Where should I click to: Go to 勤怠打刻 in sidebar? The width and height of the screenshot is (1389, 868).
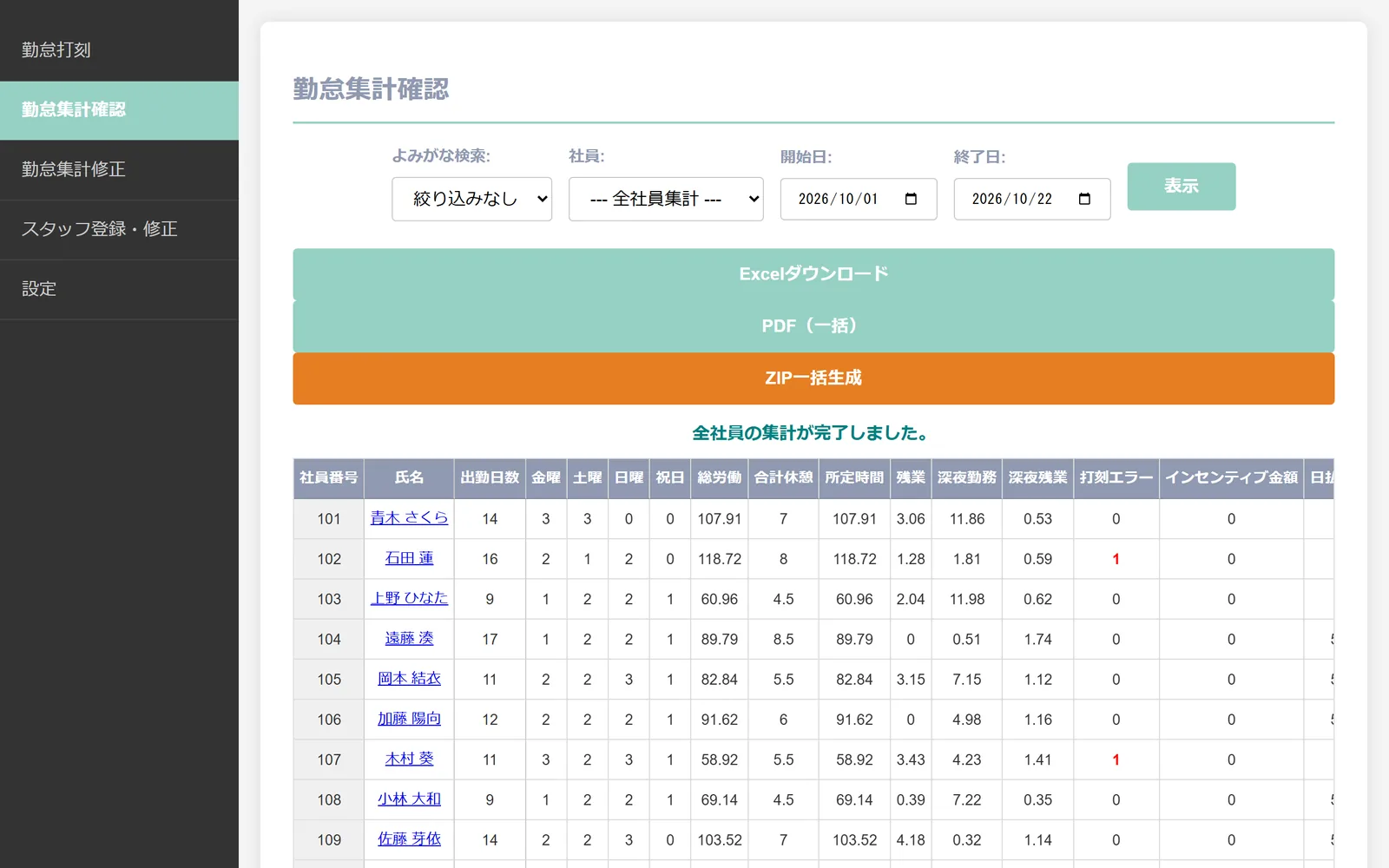click(119, 49)
